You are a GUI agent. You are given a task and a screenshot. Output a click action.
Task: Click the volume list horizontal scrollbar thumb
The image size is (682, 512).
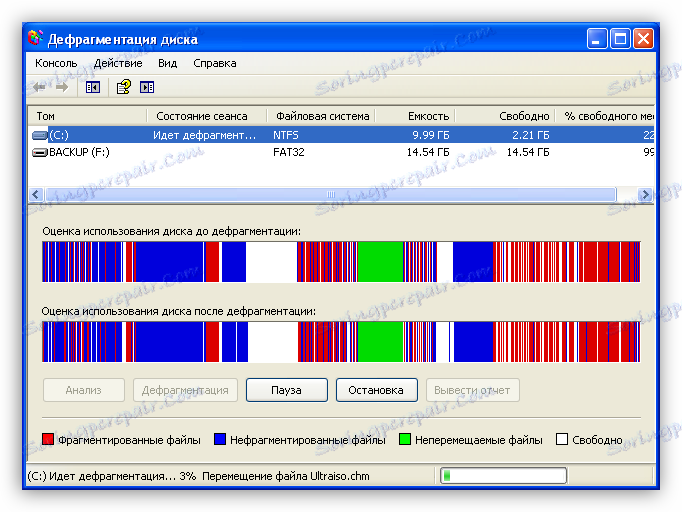pos(331,194)
